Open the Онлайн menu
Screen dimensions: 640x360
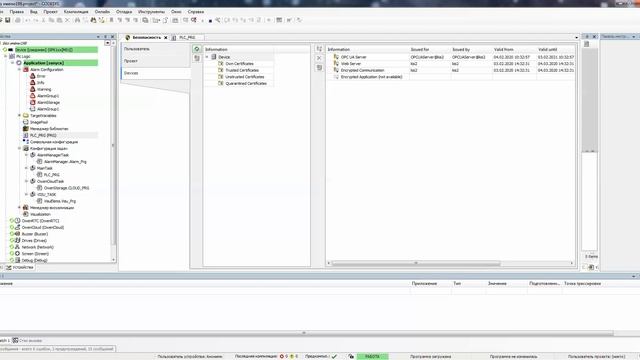pos(102,12)
